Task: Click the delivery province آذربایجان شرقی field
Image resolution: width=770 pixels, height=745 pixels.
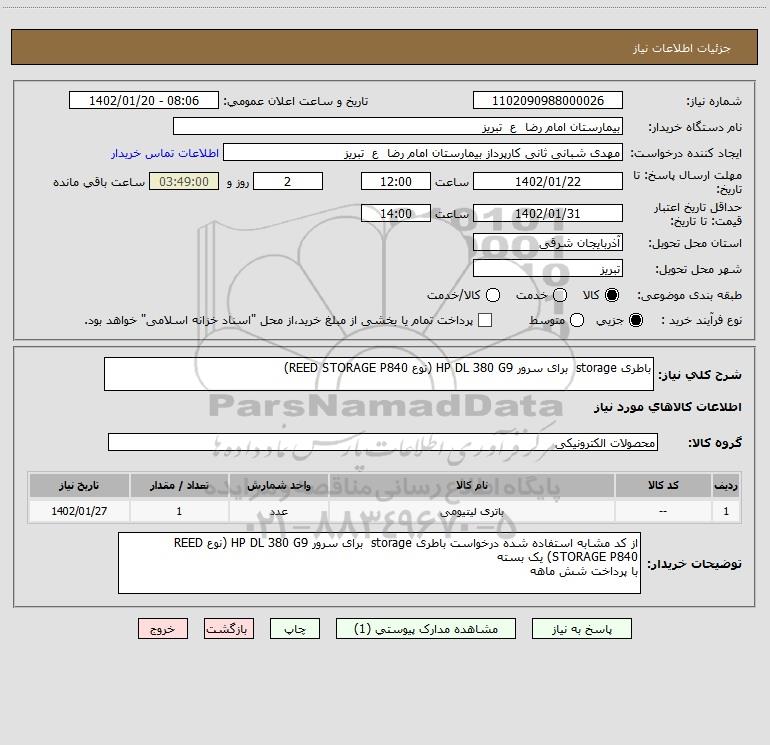Action: point(548,242)
